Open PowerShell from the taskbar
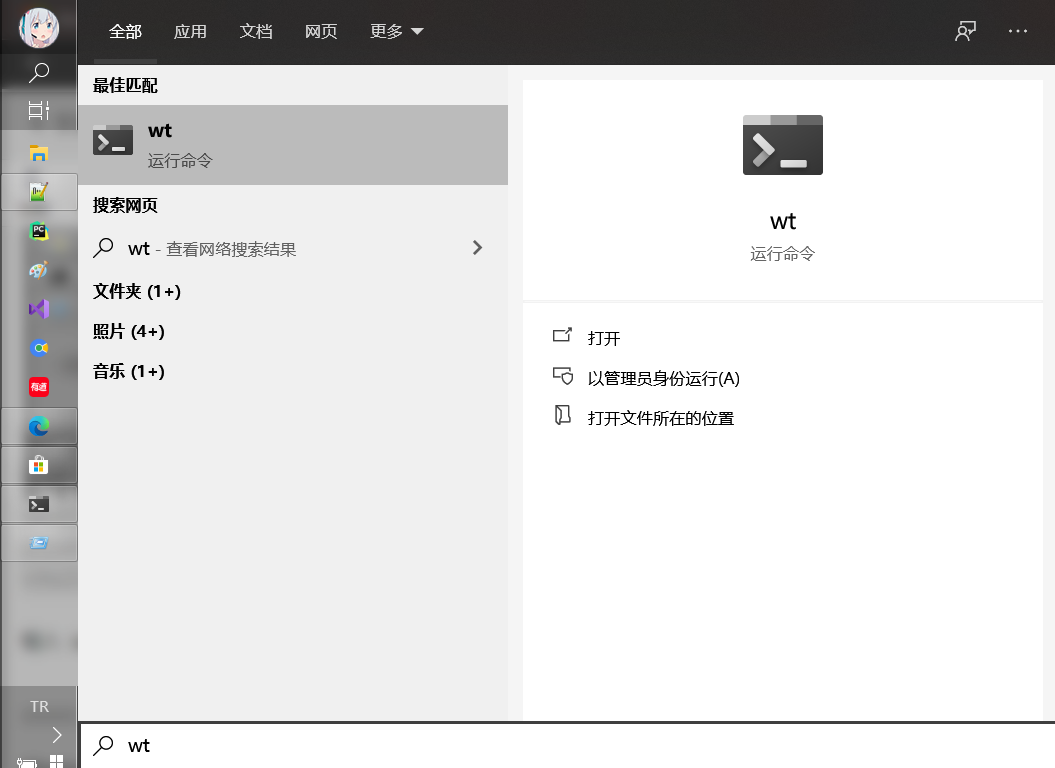This screenshot has width=1055, height=768. pos(39,504)
